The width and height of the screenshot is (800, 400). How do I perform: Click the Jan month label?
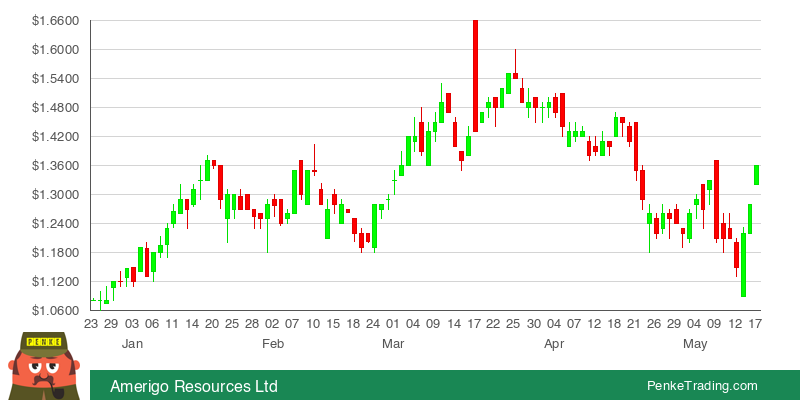pos(132,344)
